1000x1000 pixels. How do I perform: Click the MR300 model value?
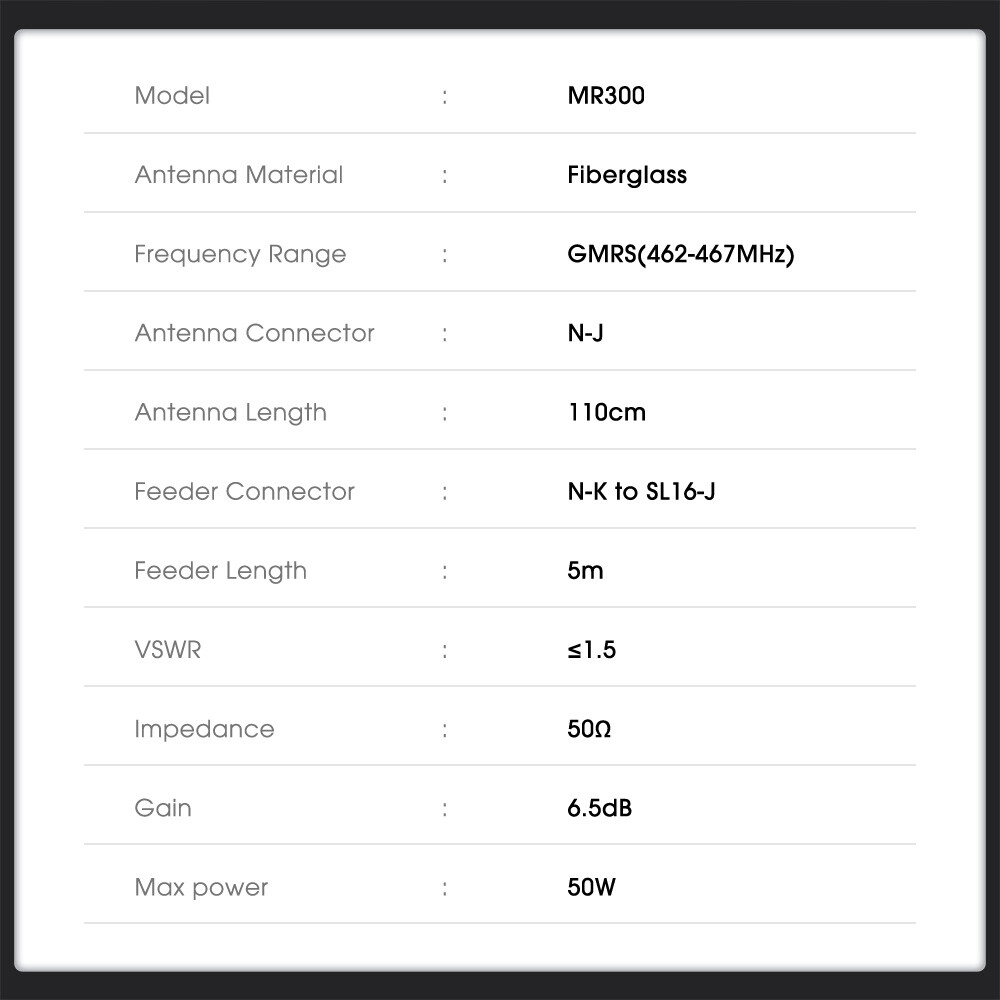[606, 96]
